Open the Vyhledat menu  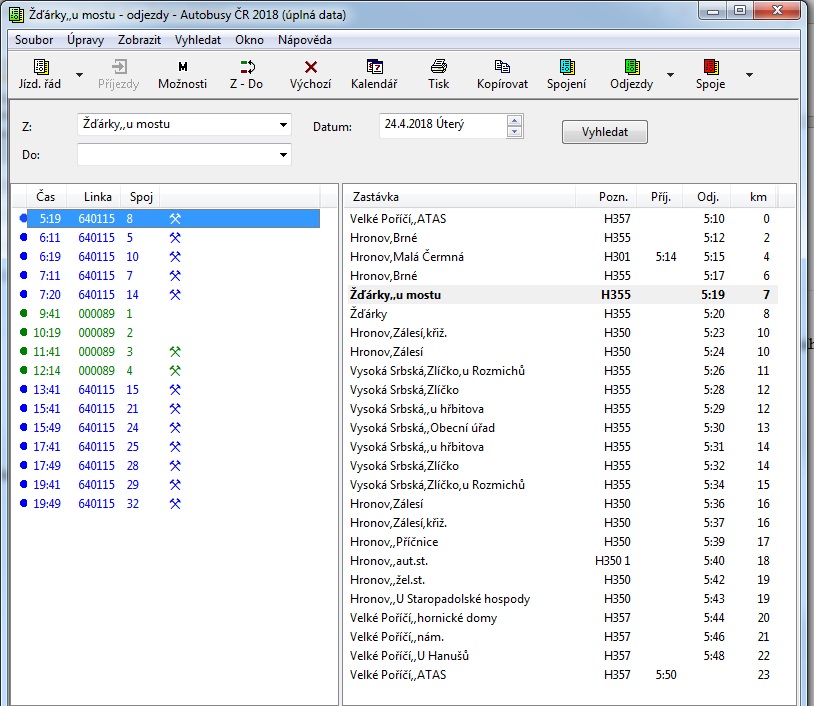[198, 40]
